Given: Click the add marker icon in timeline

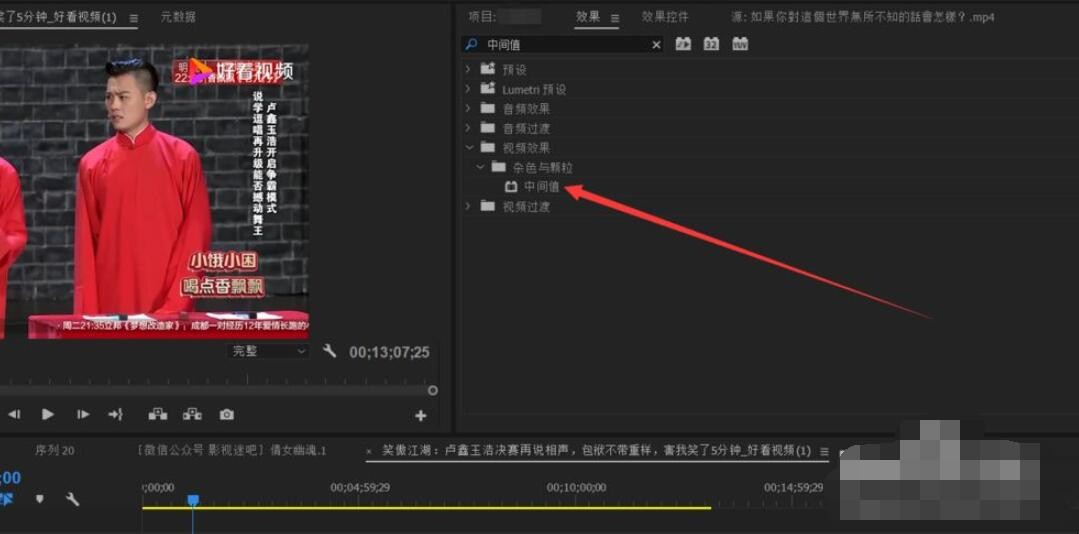Looking at the screenshot, I should click(39, 499).
